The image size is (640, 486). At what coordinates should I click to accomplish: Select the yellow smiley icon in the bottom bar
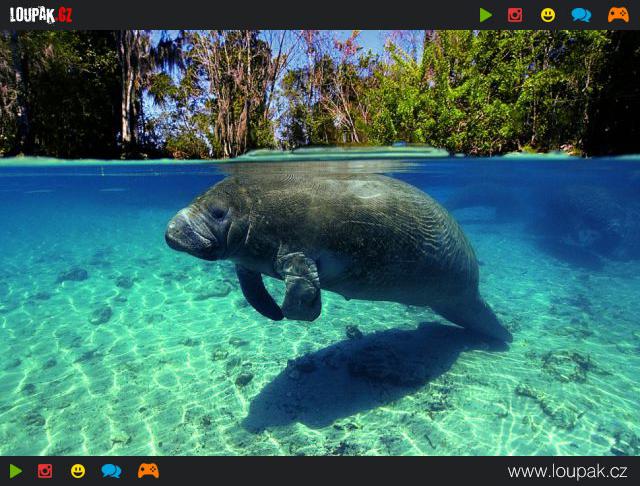[78, 471]
